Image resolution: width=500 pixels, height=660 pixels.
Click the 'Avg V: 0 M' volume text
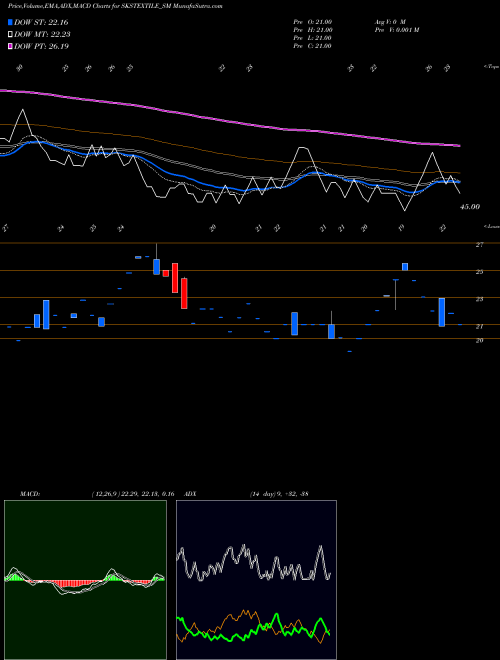(390, 21)
